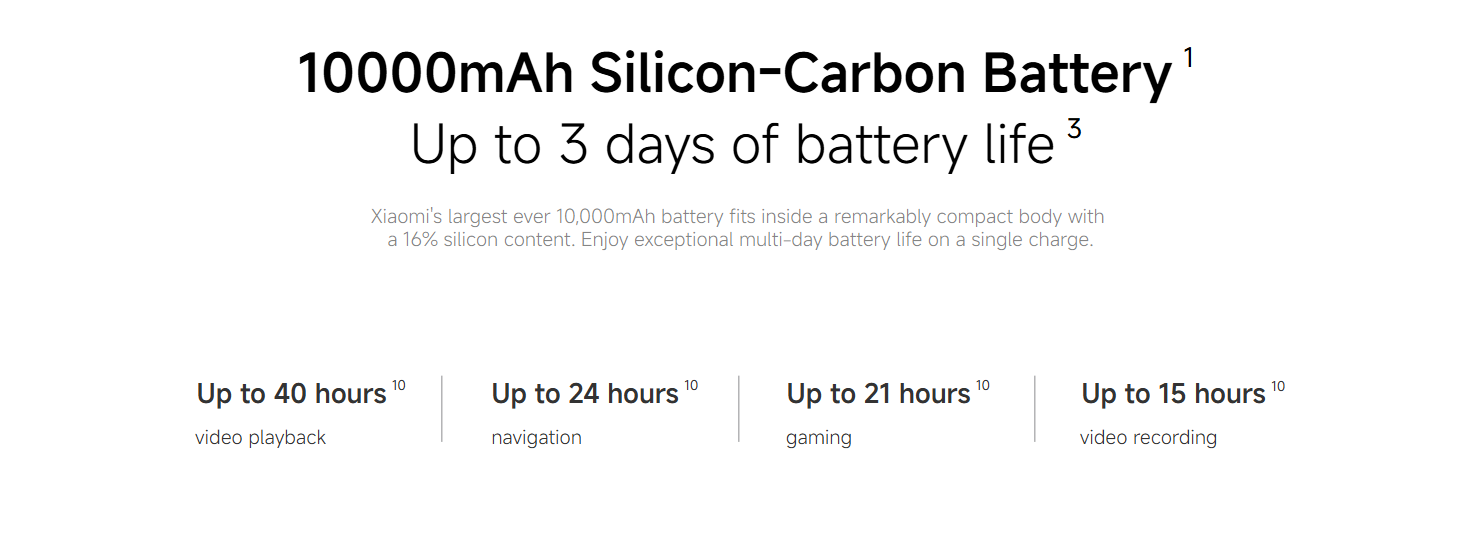1458x546 pixels.
Task: Click divider between video playback and navigation
Action: coord(442,409)
